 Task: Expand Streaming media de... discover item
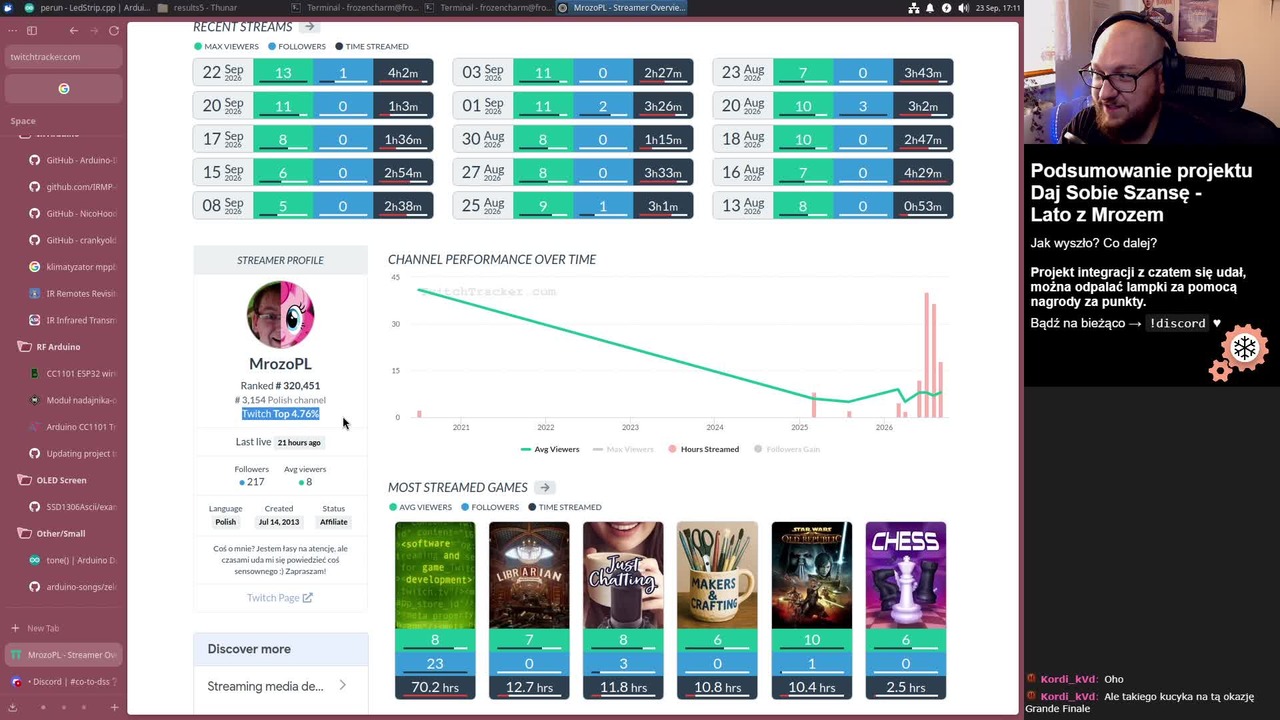(x=280, y=686)
